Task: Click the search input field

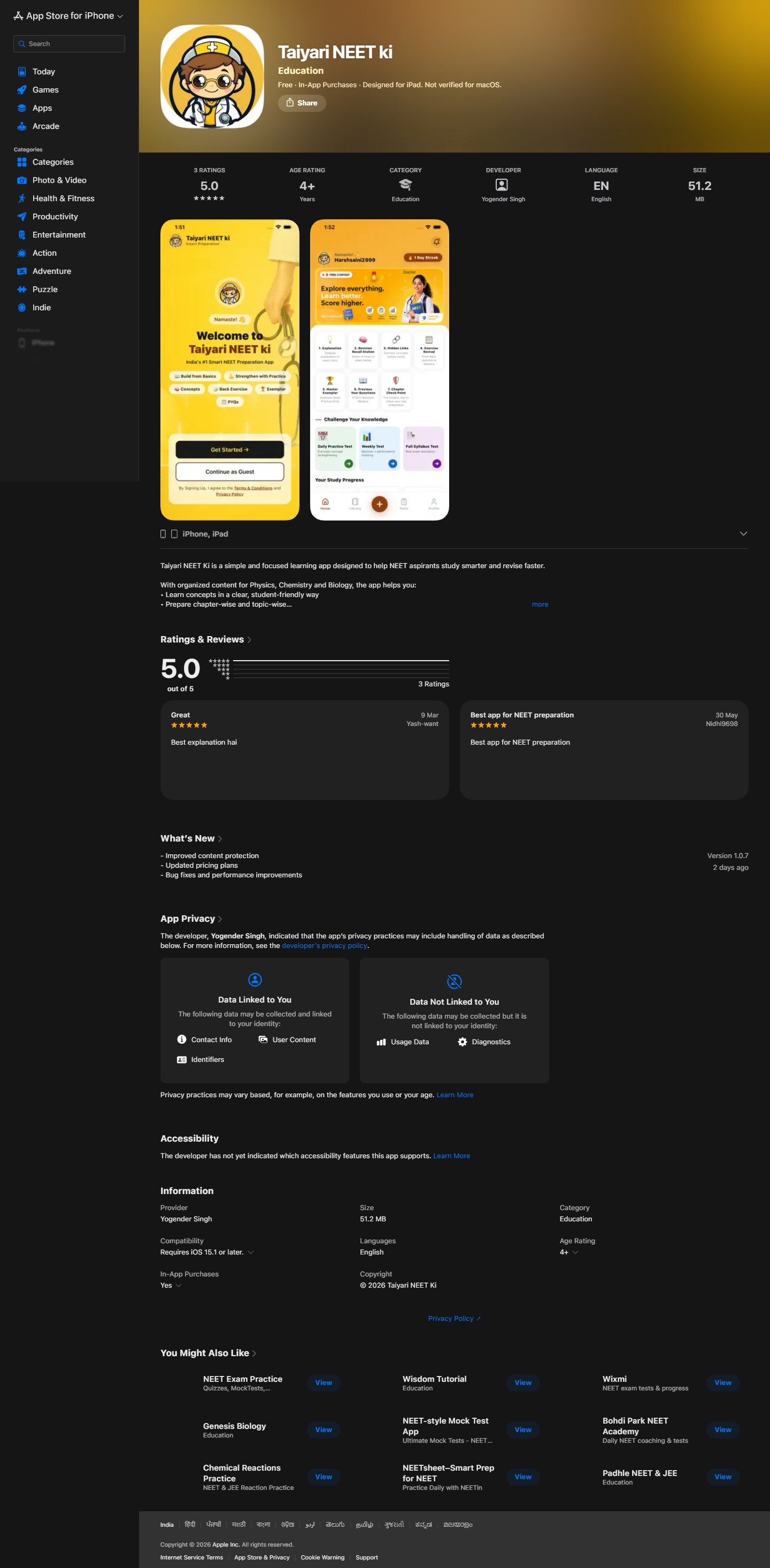Action: pyautogui.click(x=70, y=44)
